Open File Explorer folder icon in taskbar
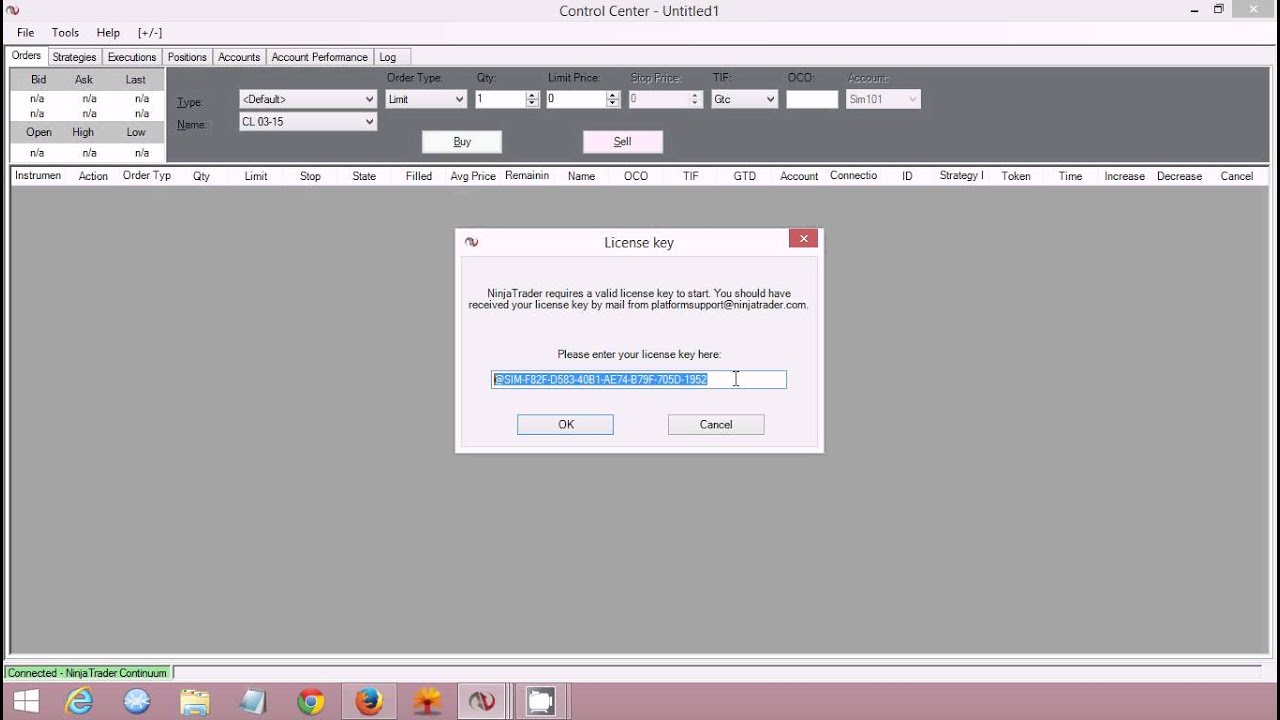This screenshot has height=720, width=1280. (x=195, y=702)
